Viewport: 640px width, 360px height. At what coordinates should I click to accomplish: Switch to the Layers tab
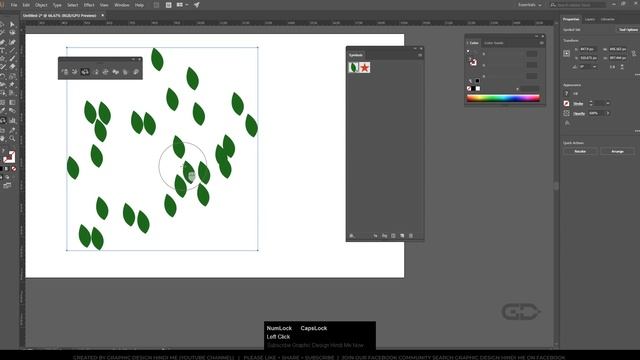click(590, 19)
